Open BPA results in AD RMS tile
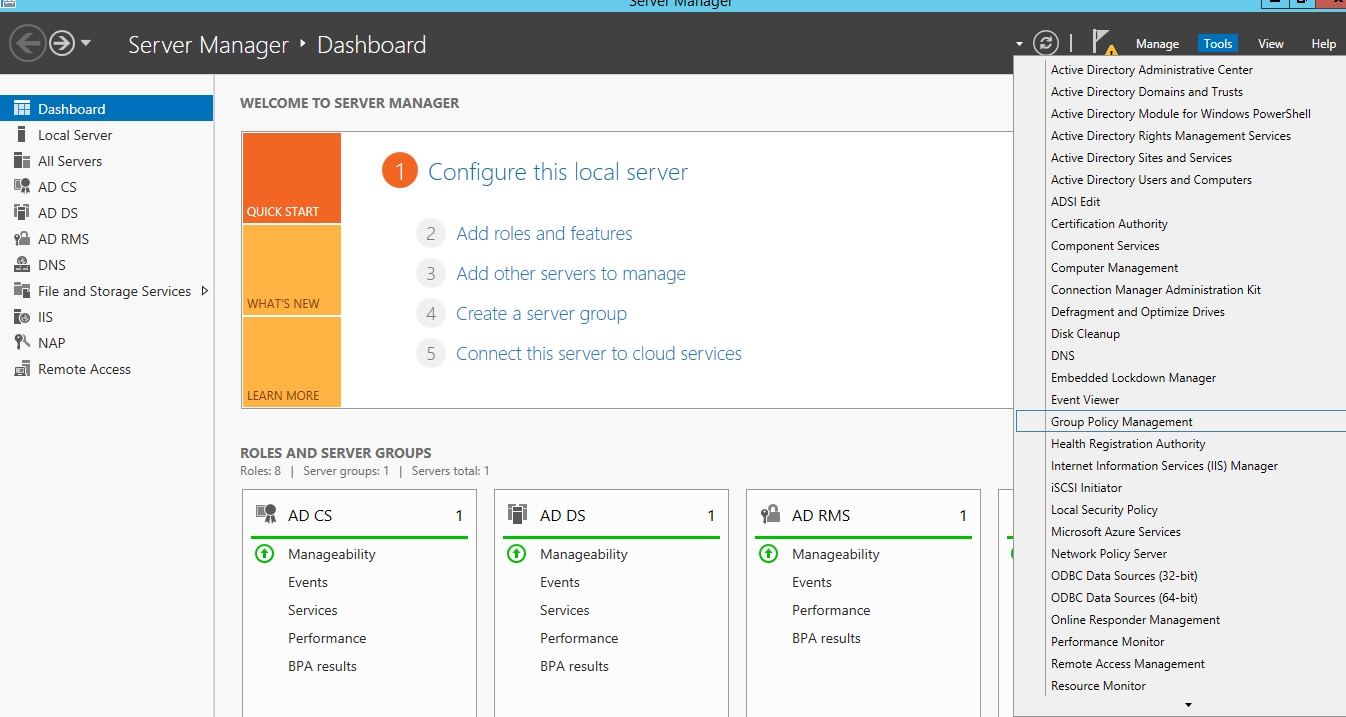 826,638
